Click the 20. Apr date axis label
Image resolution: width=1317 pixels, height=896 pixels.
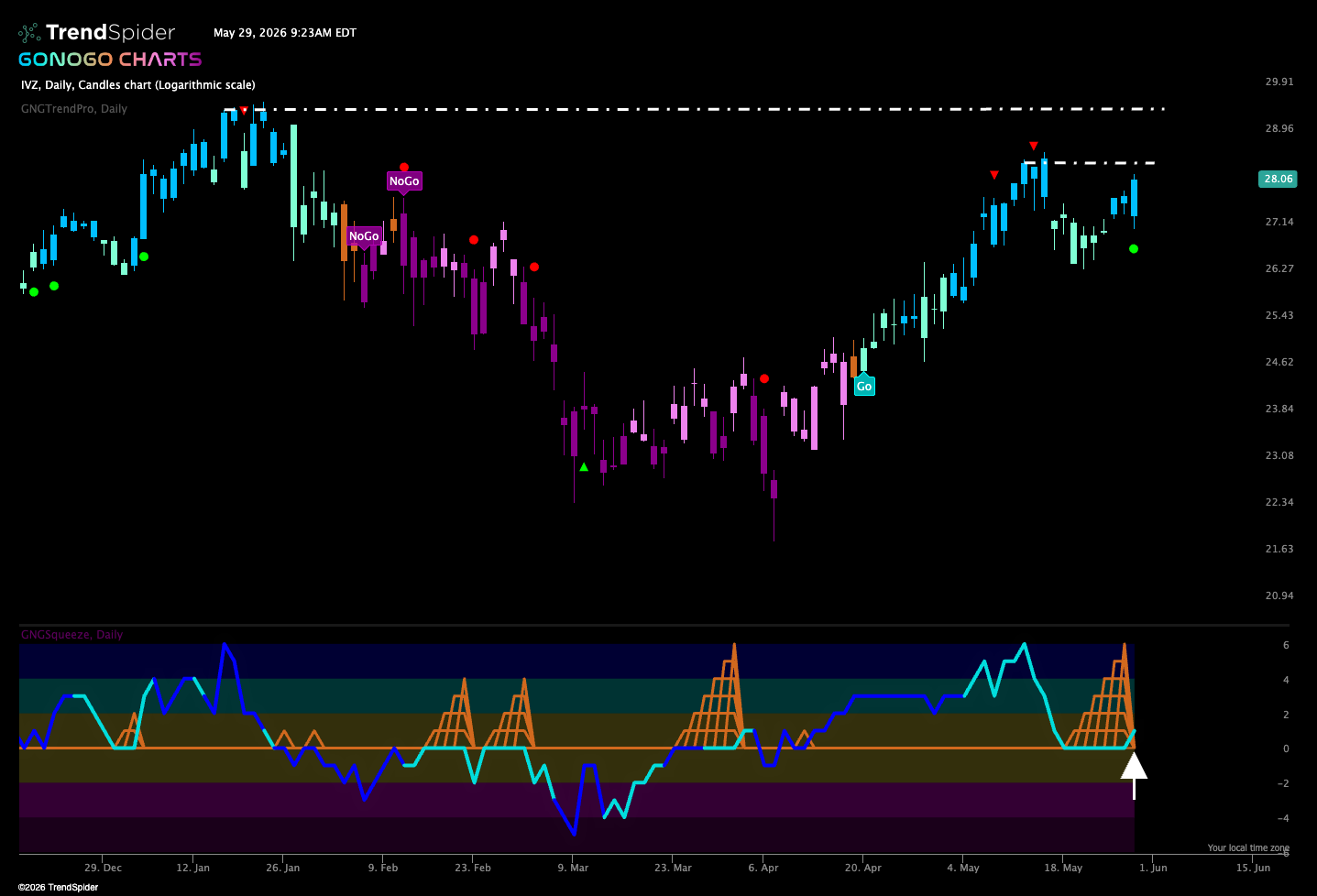(863, 868)
